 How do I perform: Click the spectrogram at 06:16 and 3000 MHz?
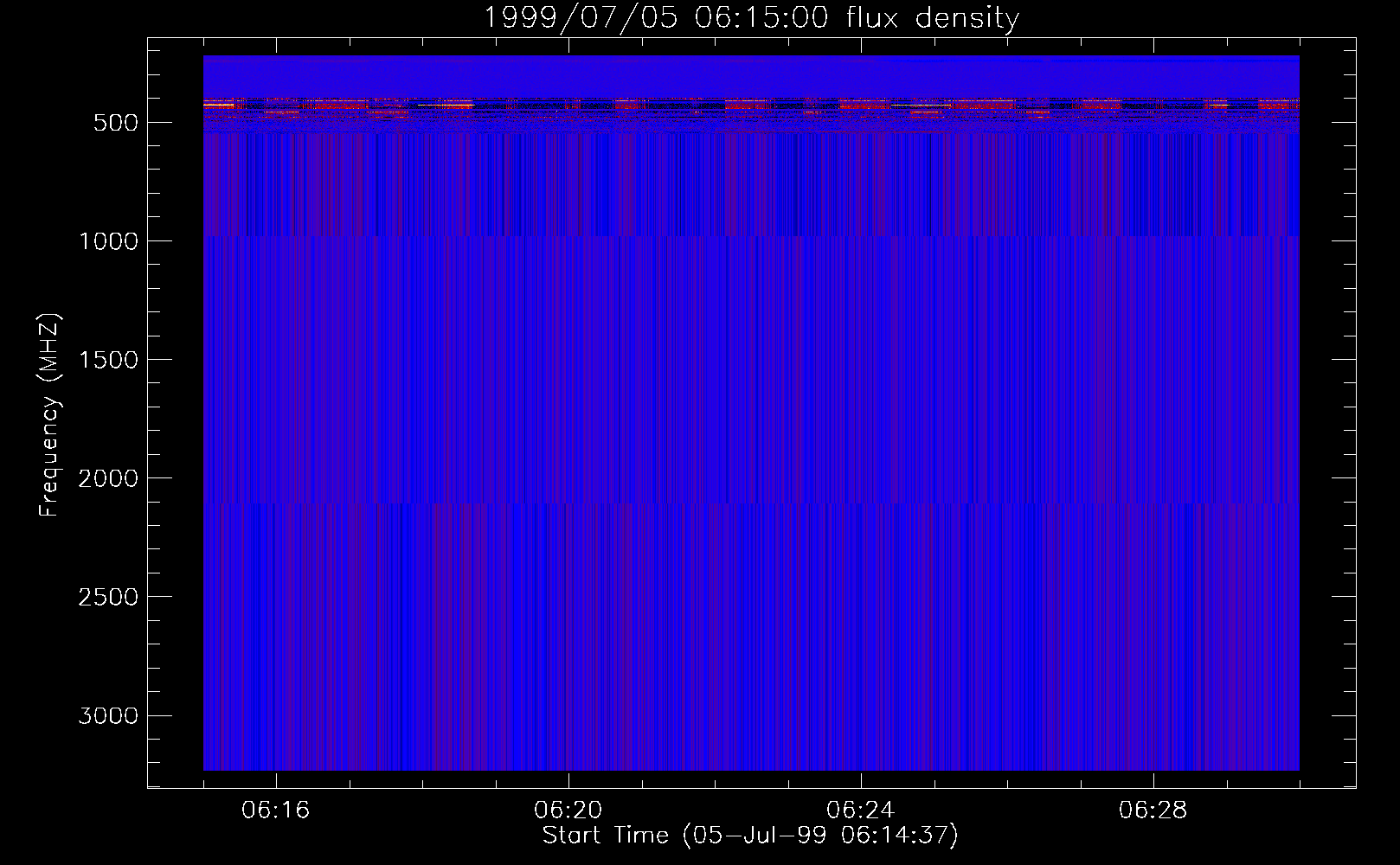click(x=276, y=715)
